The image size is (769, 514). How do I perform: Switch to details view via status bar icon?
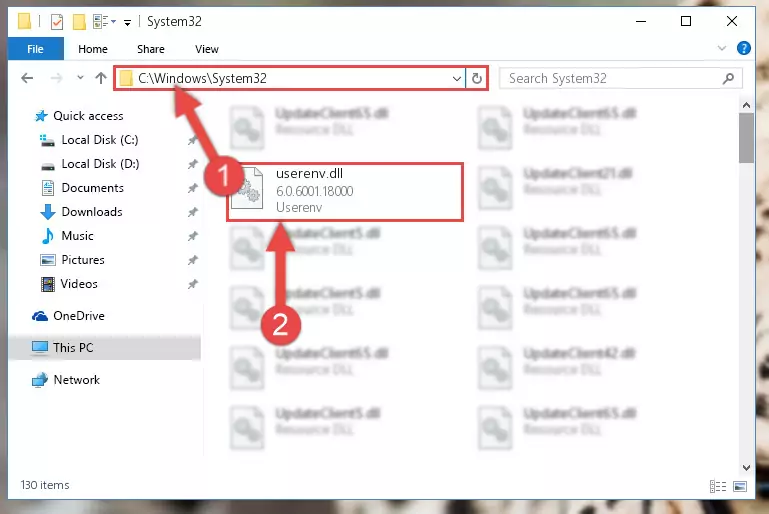(x=718, y=487)
